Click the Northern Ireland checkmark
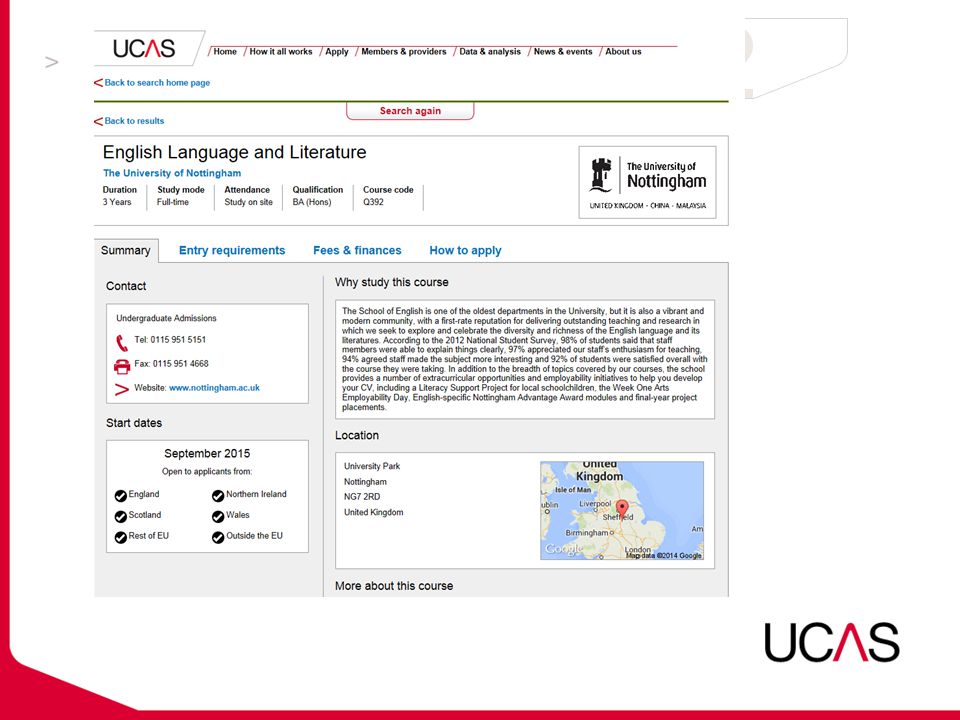 tap(218, 495)
